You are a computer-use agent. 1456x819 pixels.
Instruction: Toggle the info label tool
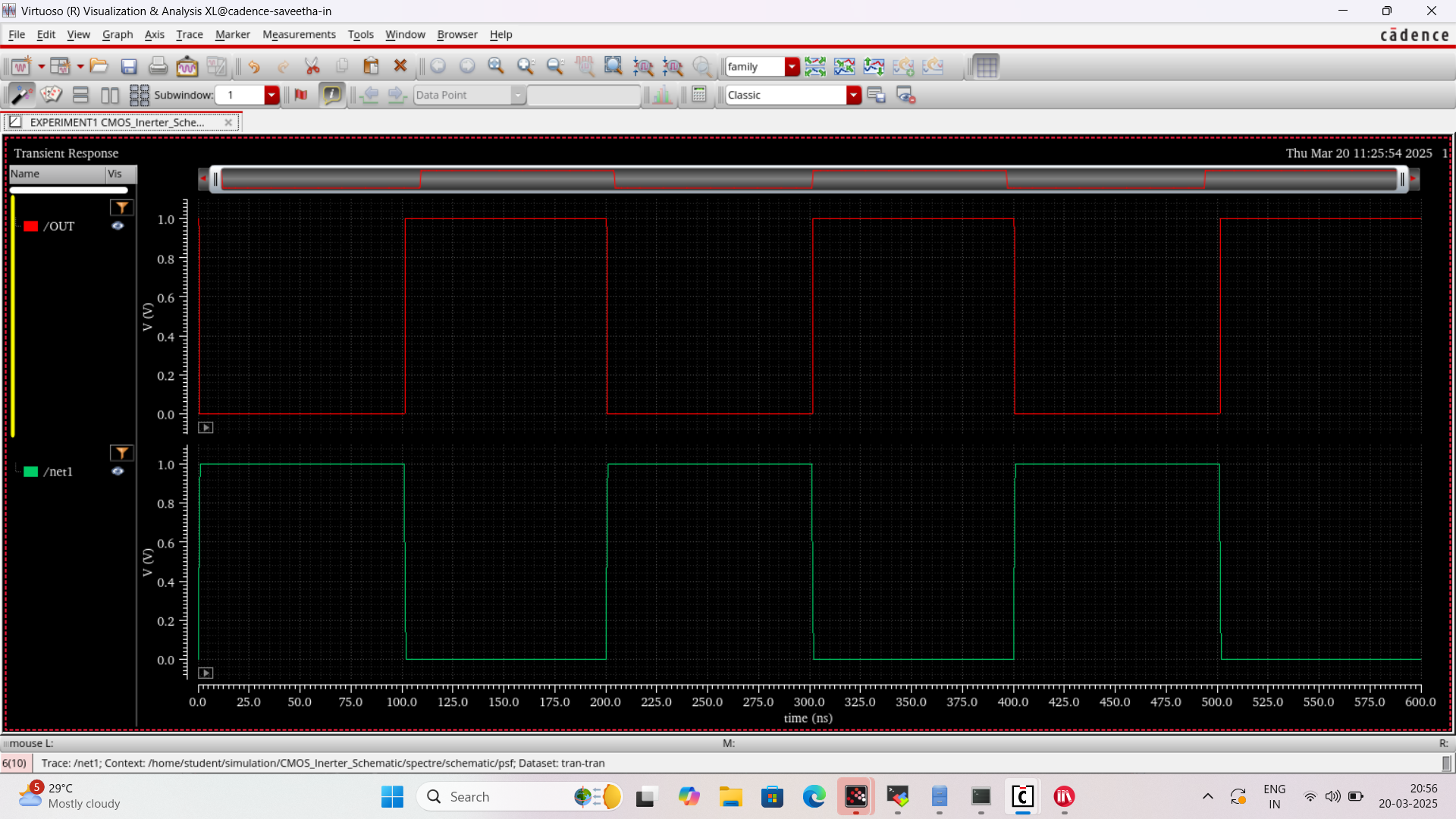coord(332,95)
